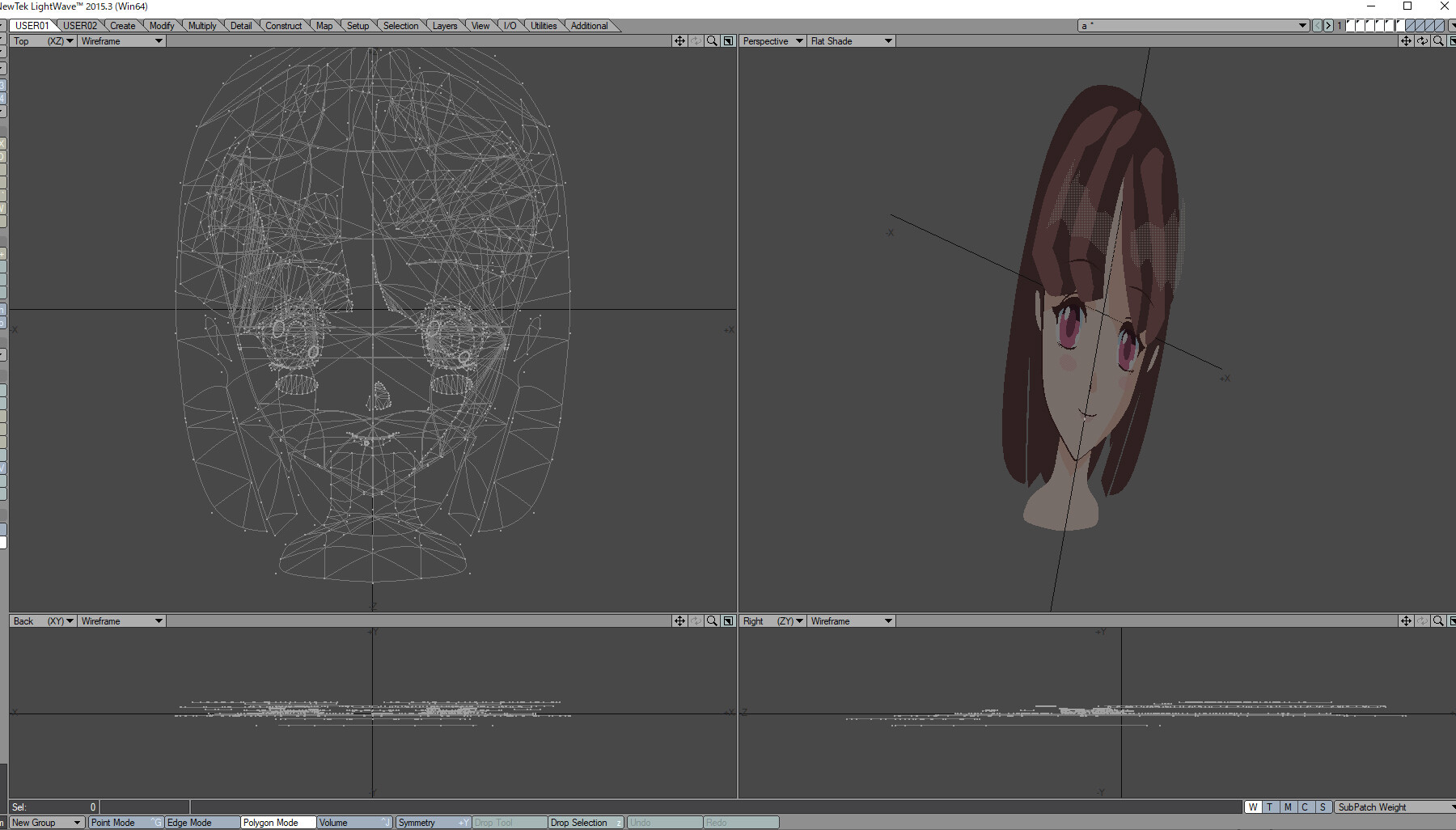Click the Drop Tool button

510,823
